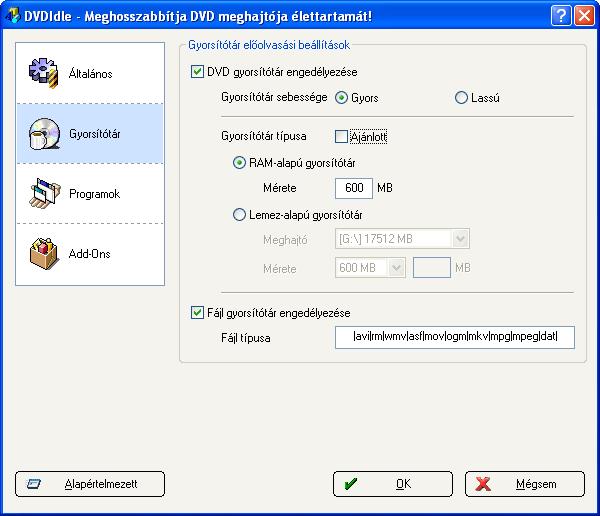This screenshot has height=516, width=600.
Task: Click the Gyorsítótár sebessége label
Action: pyautogui.click(x=274, y=97)
